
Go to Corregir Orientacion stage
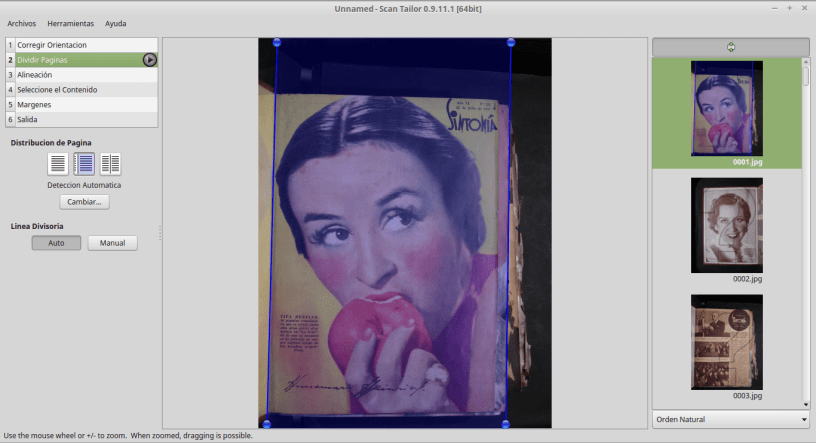pos(52,45)
